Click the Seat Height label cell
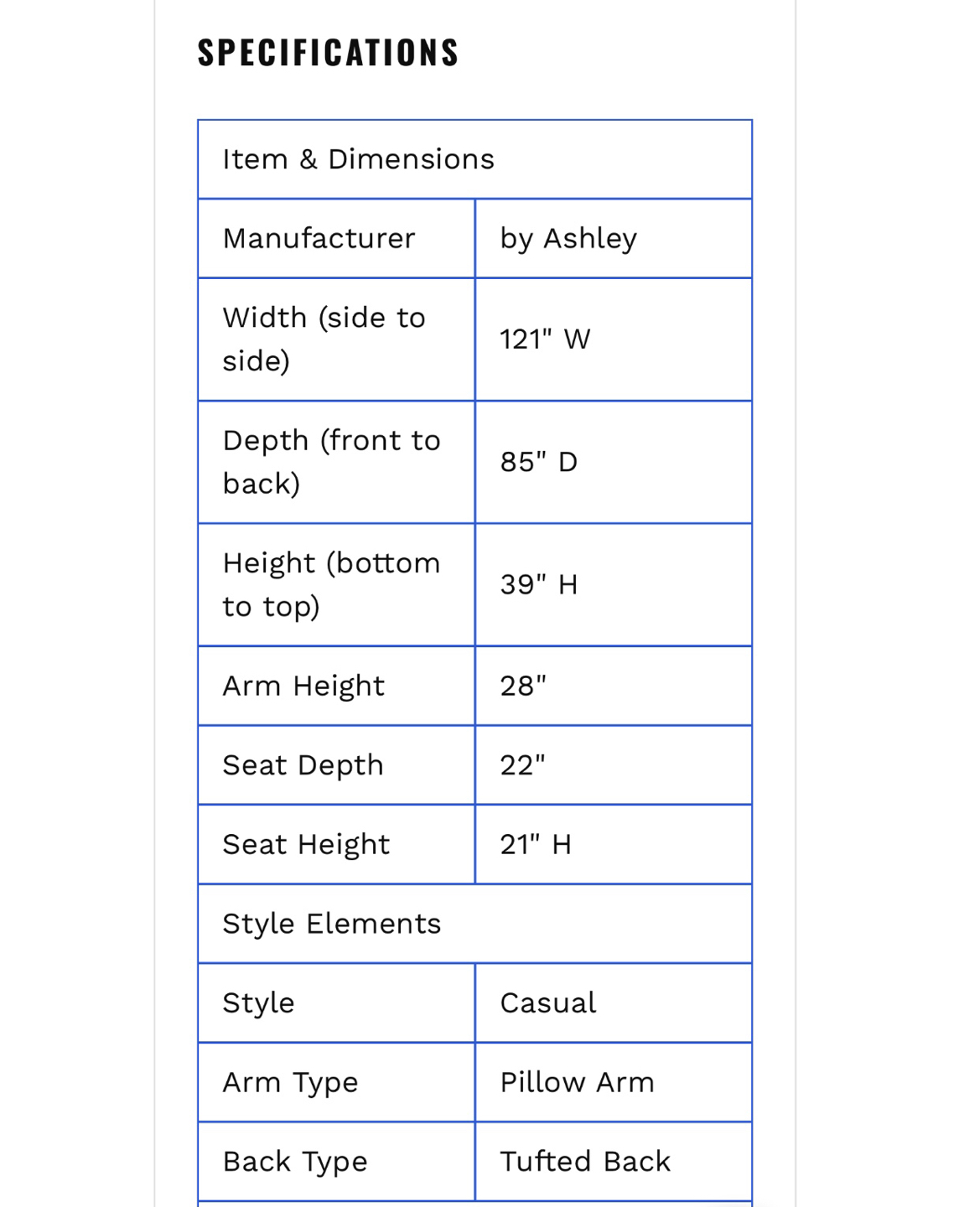This screenshot has height=1207, width=980. [x=306, y=844]
